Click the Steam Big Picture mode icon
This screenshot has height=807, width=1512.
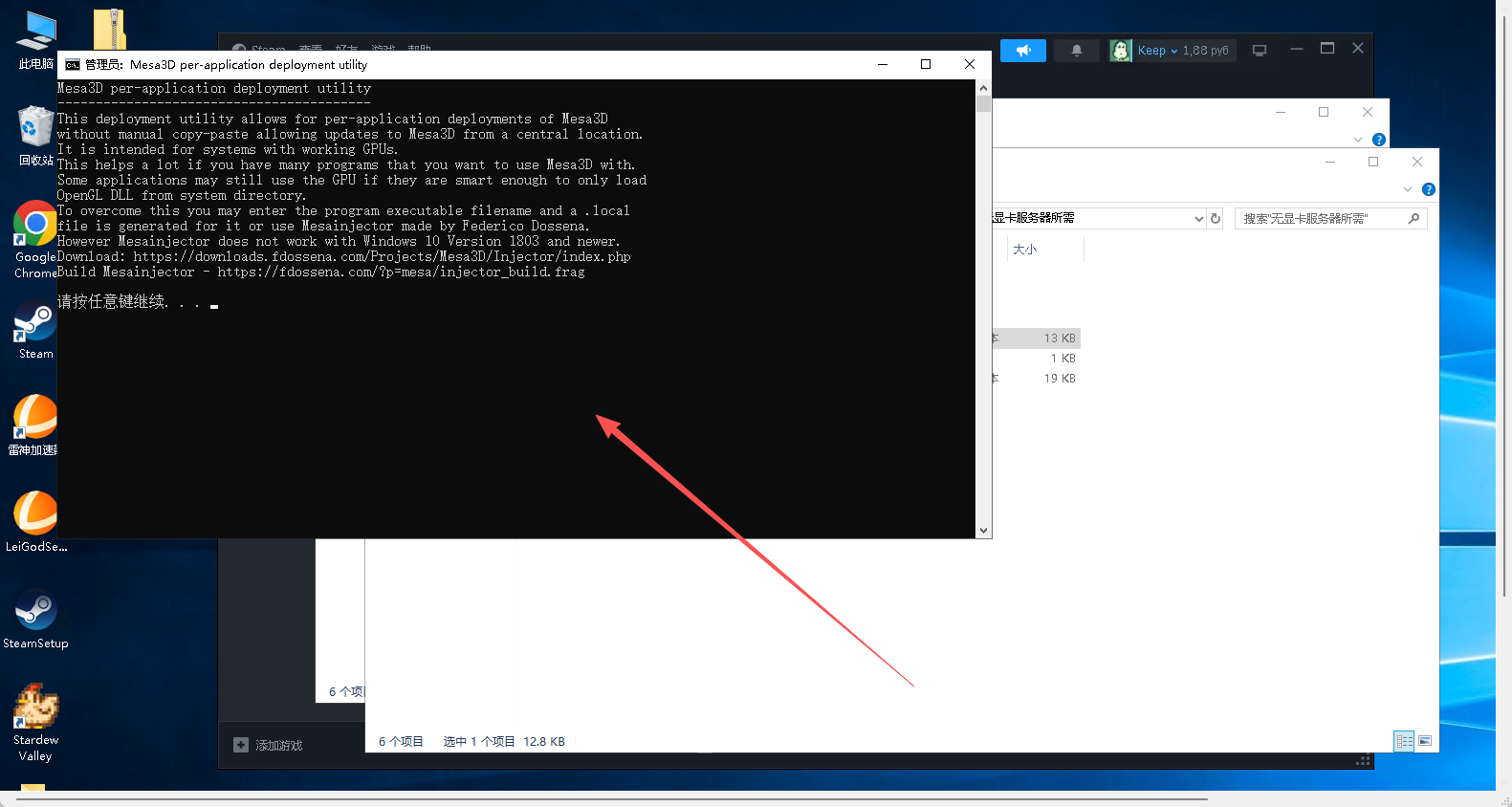(x=1260, y=51)
